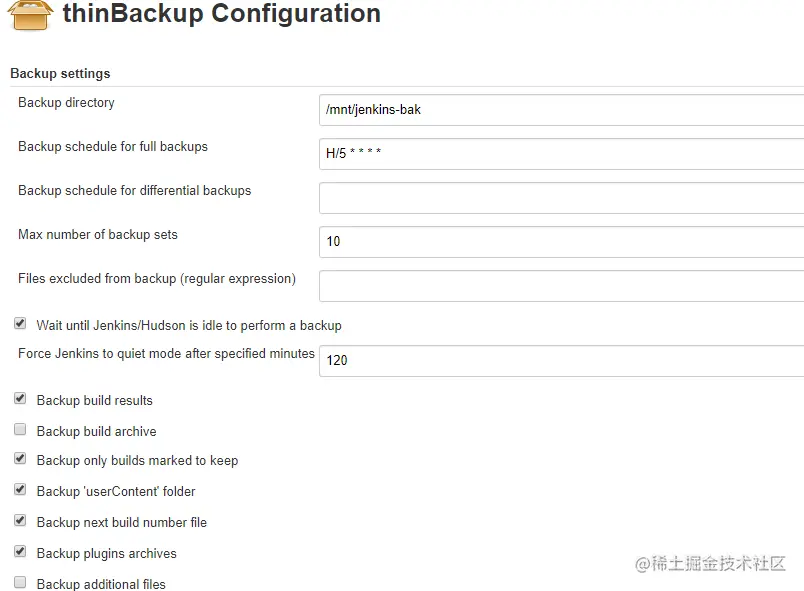Enable "Backup additional files"
804x591 pixels.
click(19, 582)
